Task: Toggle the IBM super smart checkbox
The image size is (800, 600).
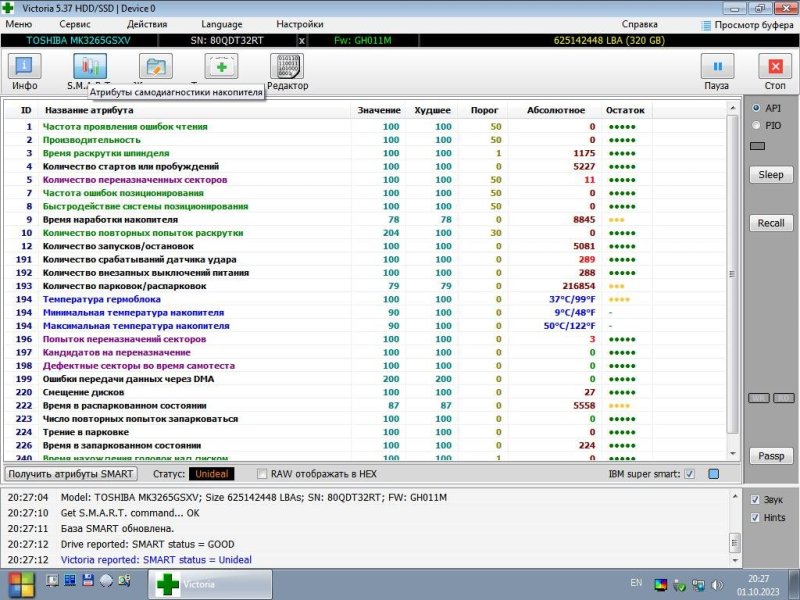Action: [690, 473]
